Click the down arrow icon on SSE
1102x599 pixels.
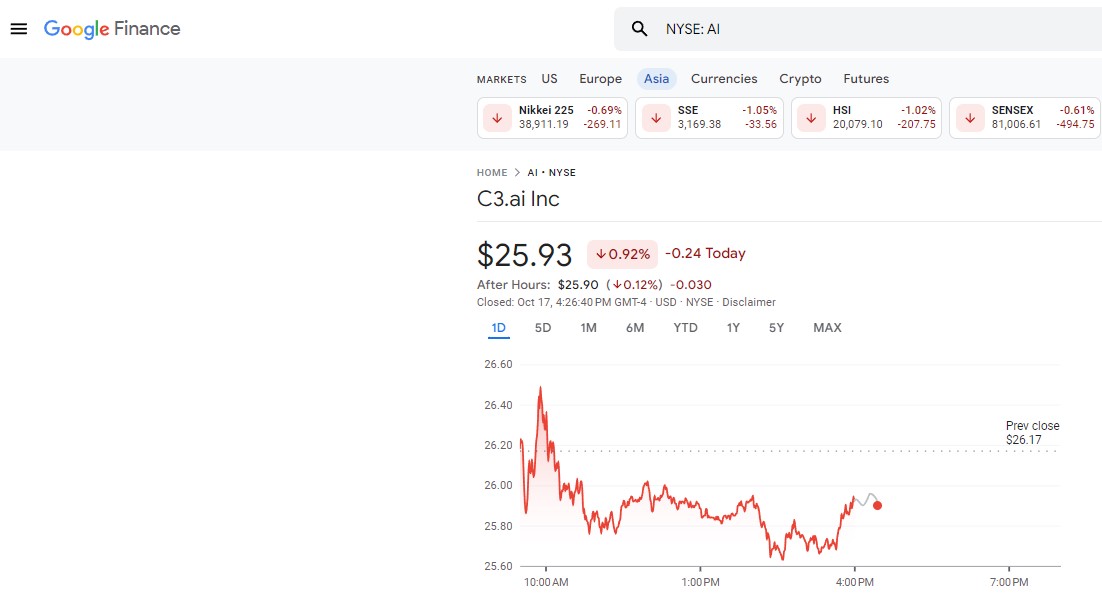[656, 117]
